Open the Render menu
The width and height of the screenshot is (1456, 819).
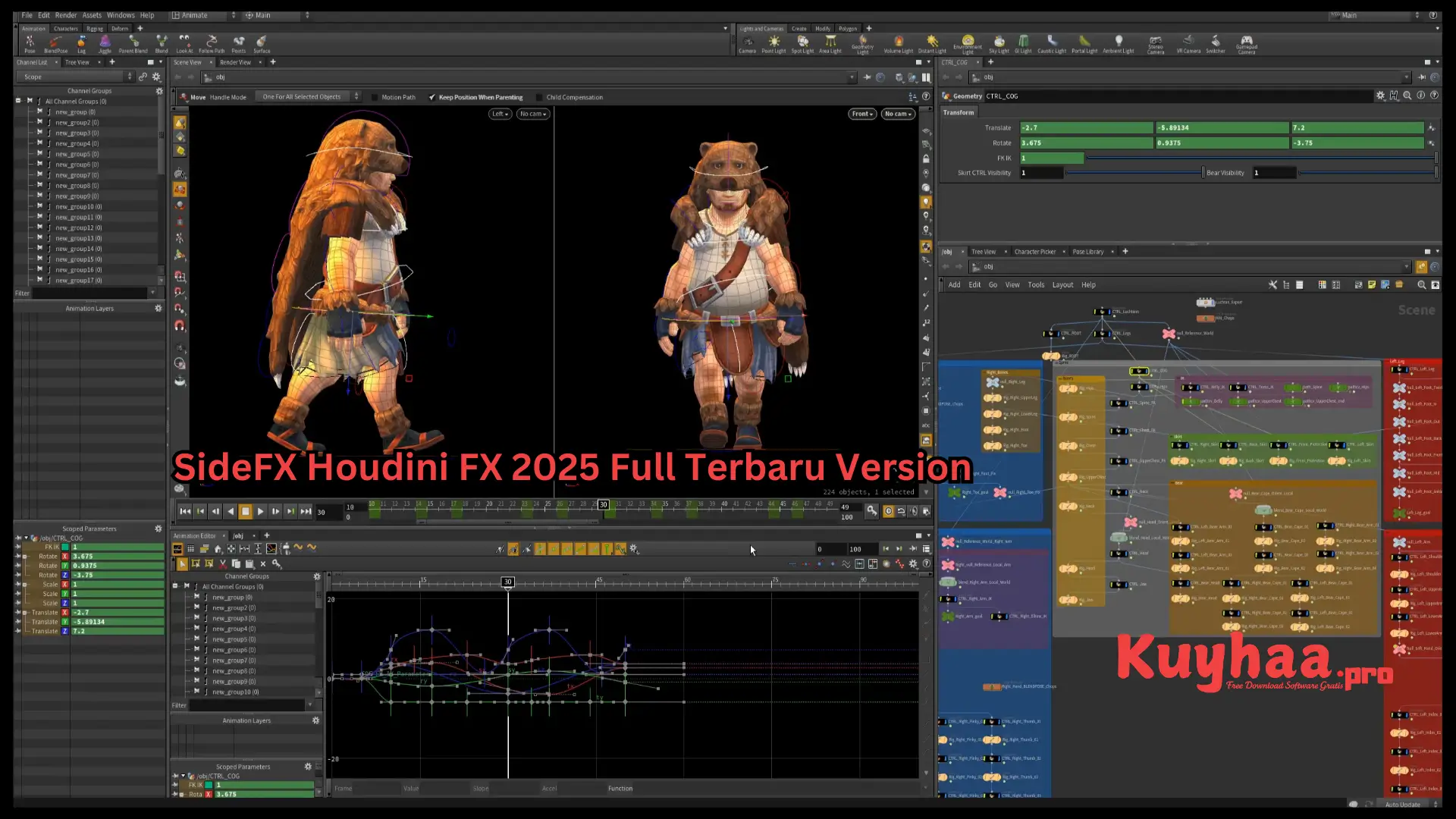pos(66,14)
